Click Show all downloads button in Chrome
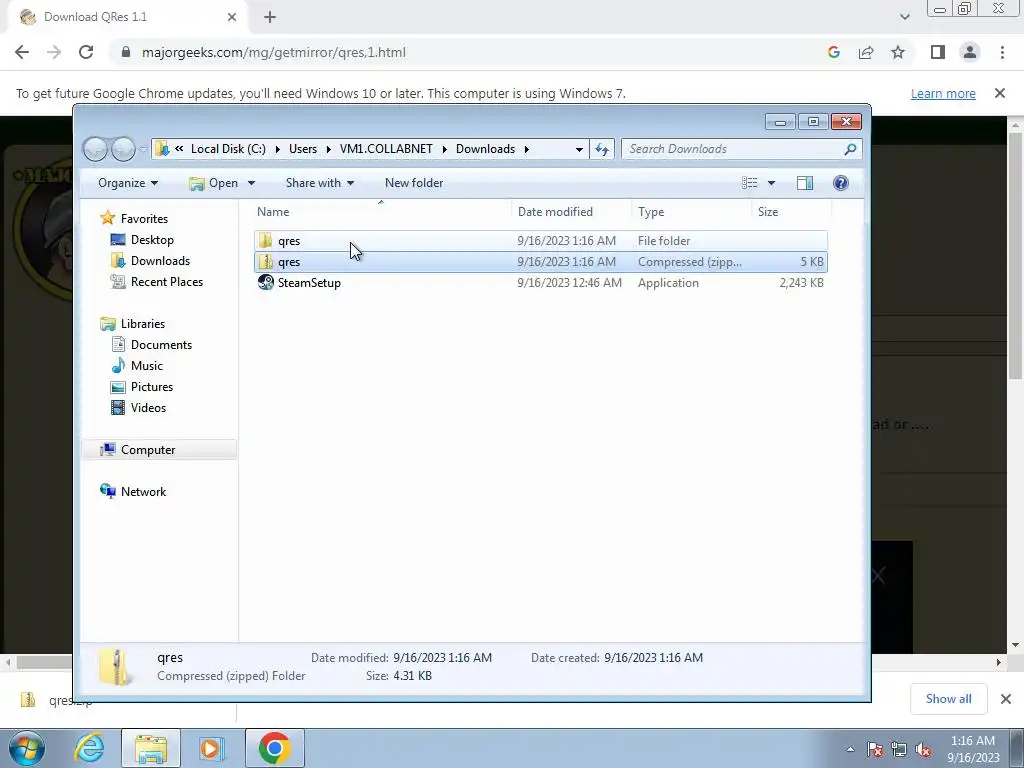The height and width of the screenshot is (768, 1024). 948,699
